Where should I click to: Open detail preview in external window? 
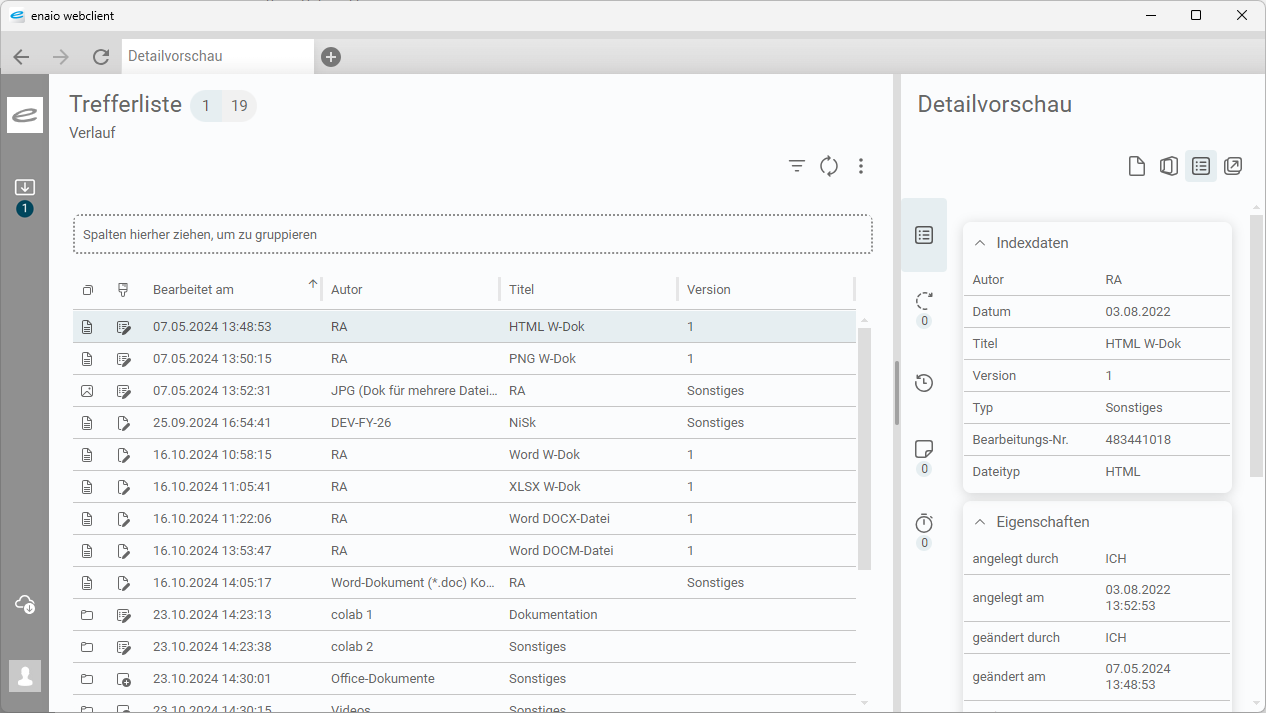(x=1233, y=166)
